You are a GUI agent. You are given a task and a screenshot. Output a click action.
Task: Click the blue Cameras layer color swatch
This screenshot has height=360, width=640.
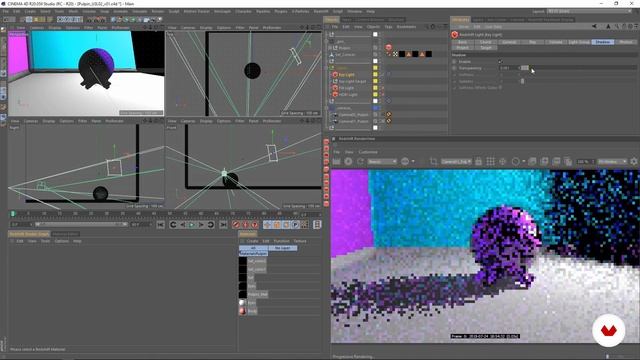point(375,108)
